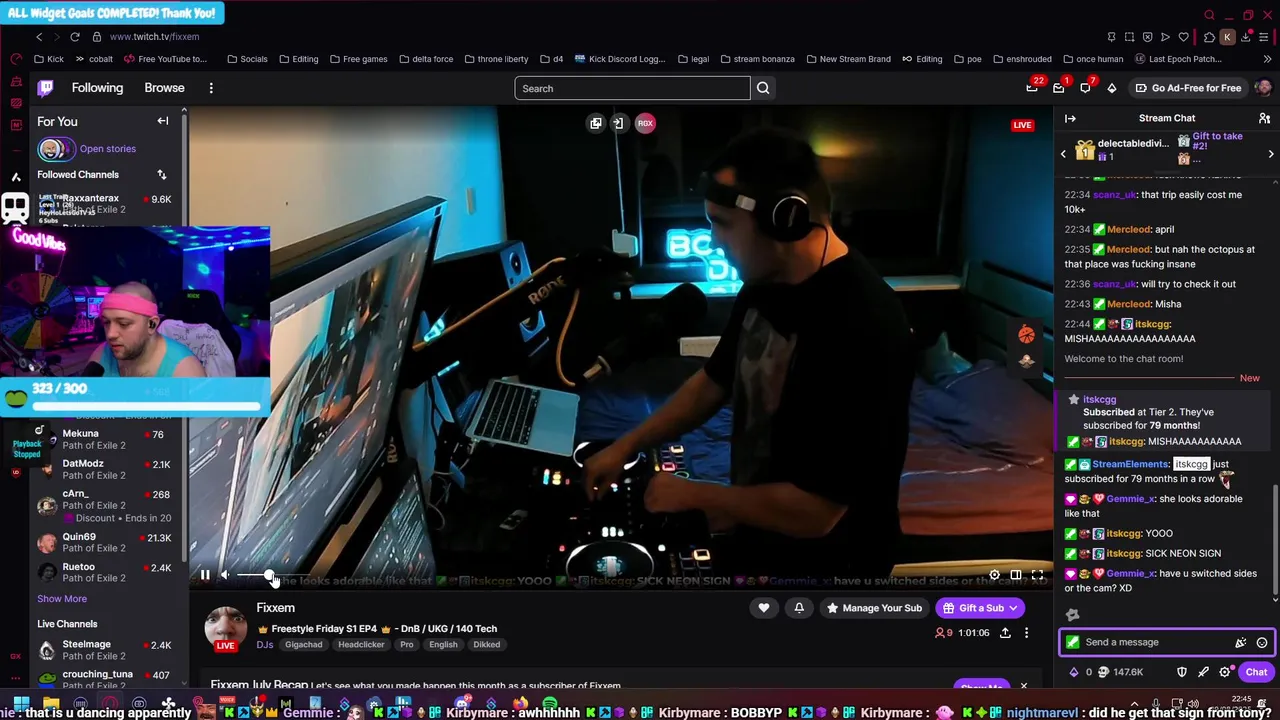Click Manage Your Sub button
Screen dimensions: 1280x720
873,608
